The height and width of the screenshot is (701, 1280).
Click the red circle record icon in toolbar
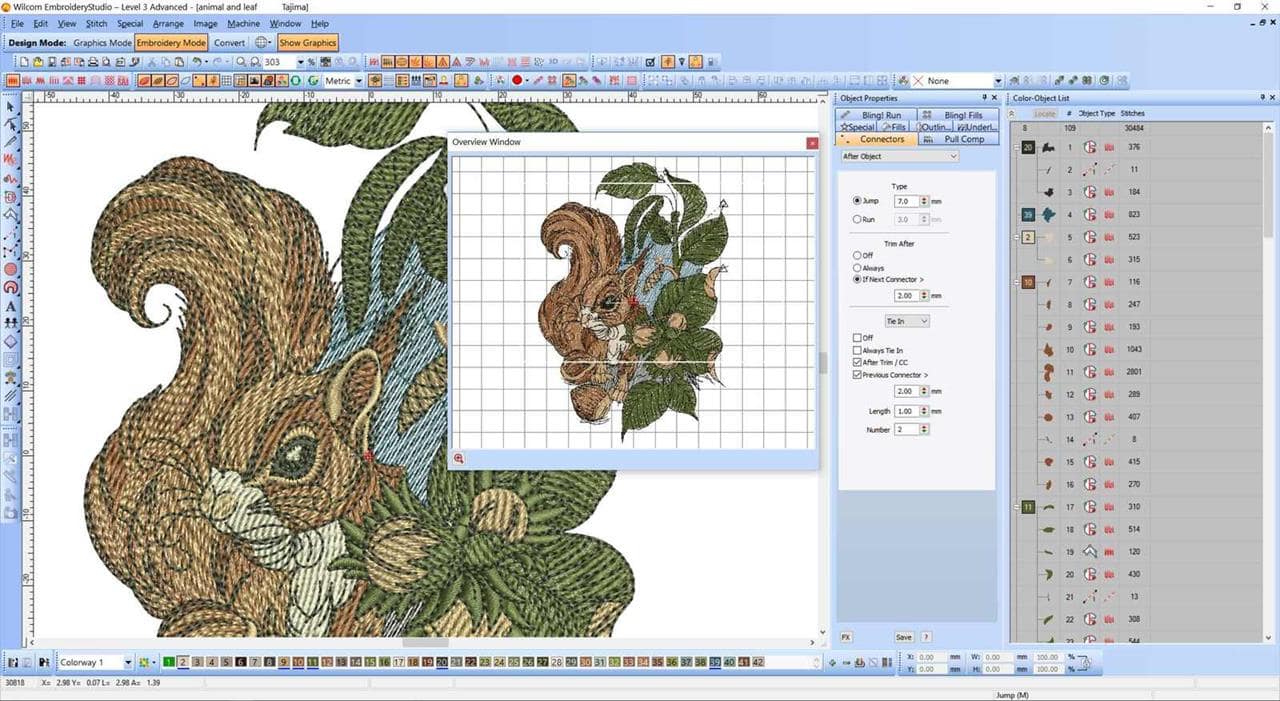[x=517, y=80]
